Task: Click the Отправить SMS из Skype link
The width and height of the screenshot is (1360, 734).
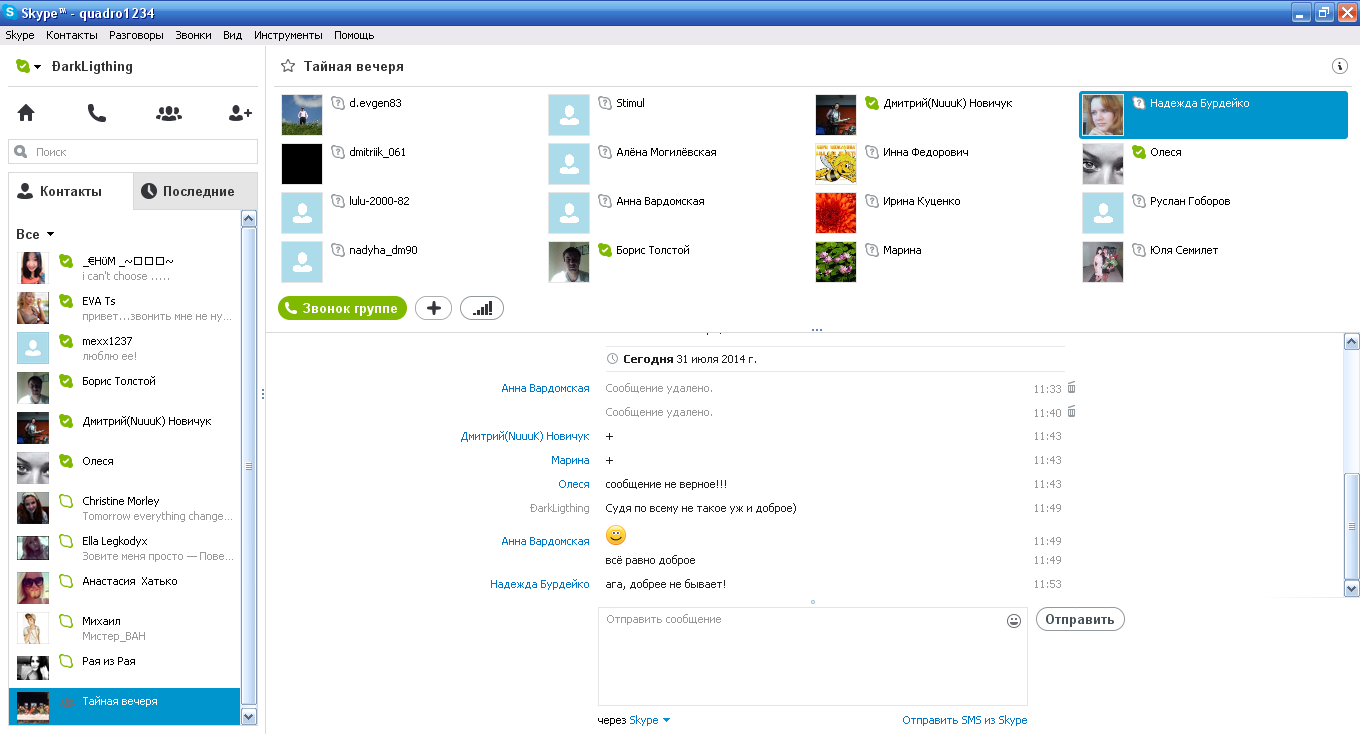Action: click(965, 720)
